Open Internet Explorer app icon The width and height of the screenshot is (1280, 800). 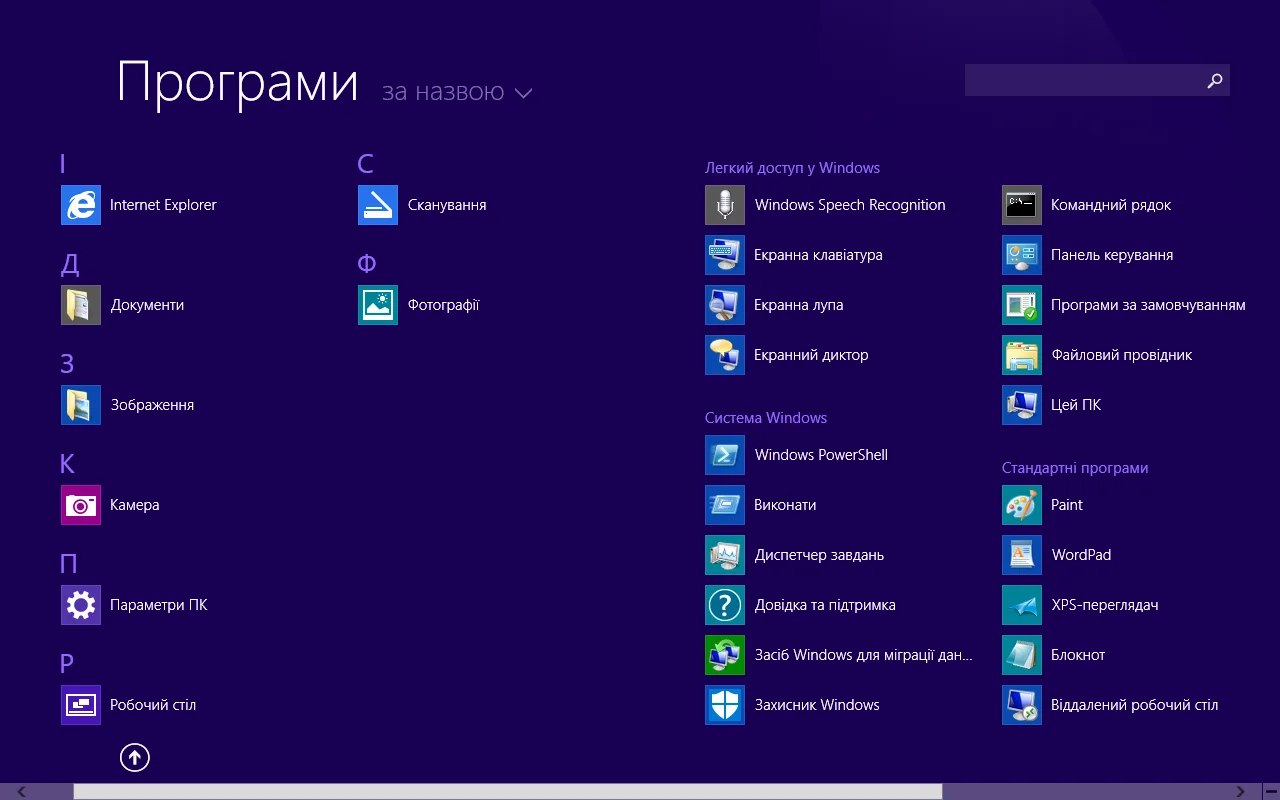point(81,205)
